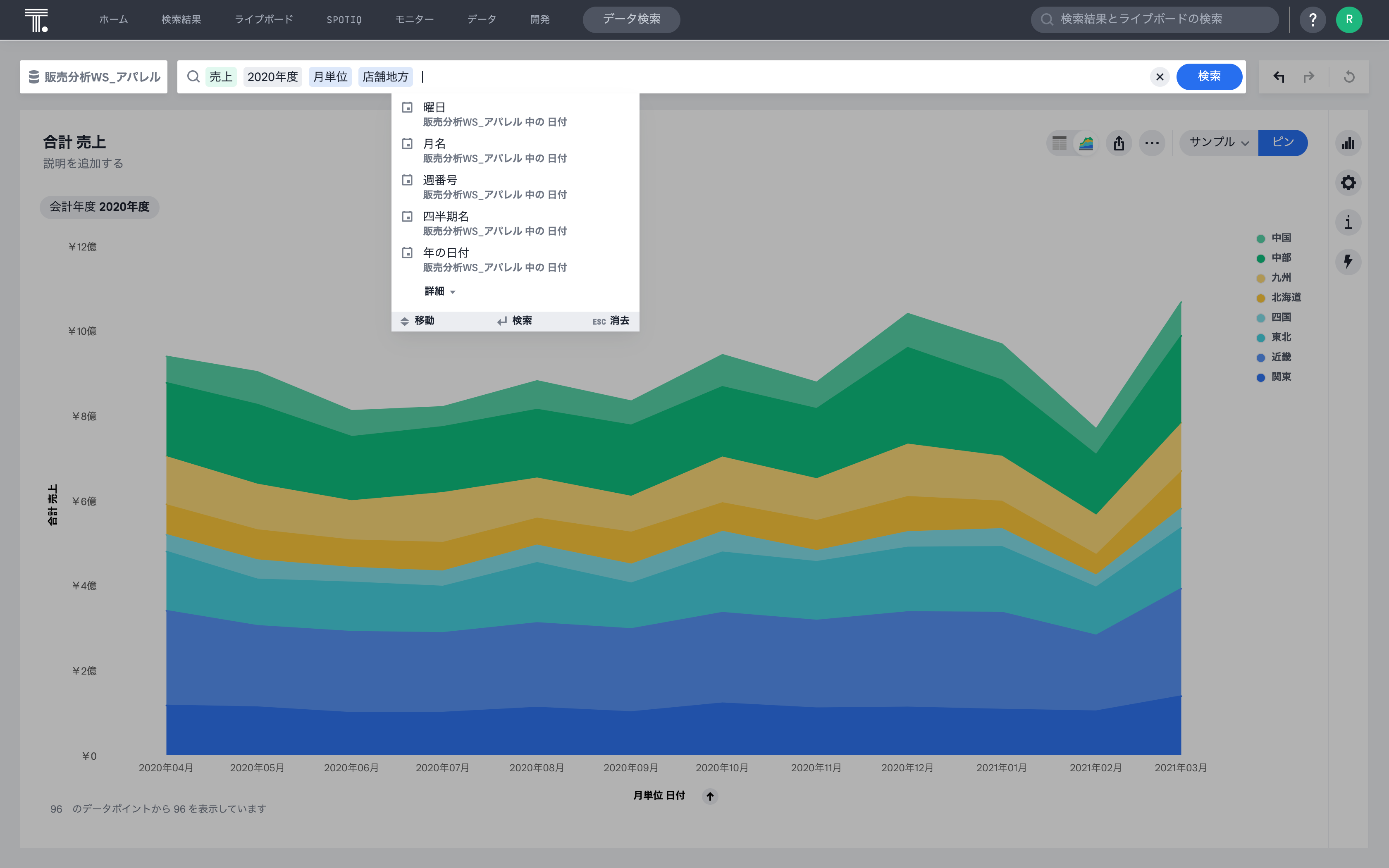Open data source 販売分析WS_アパレル selector
Viewport: 1389px width, 868px height.
pos(94,77)
